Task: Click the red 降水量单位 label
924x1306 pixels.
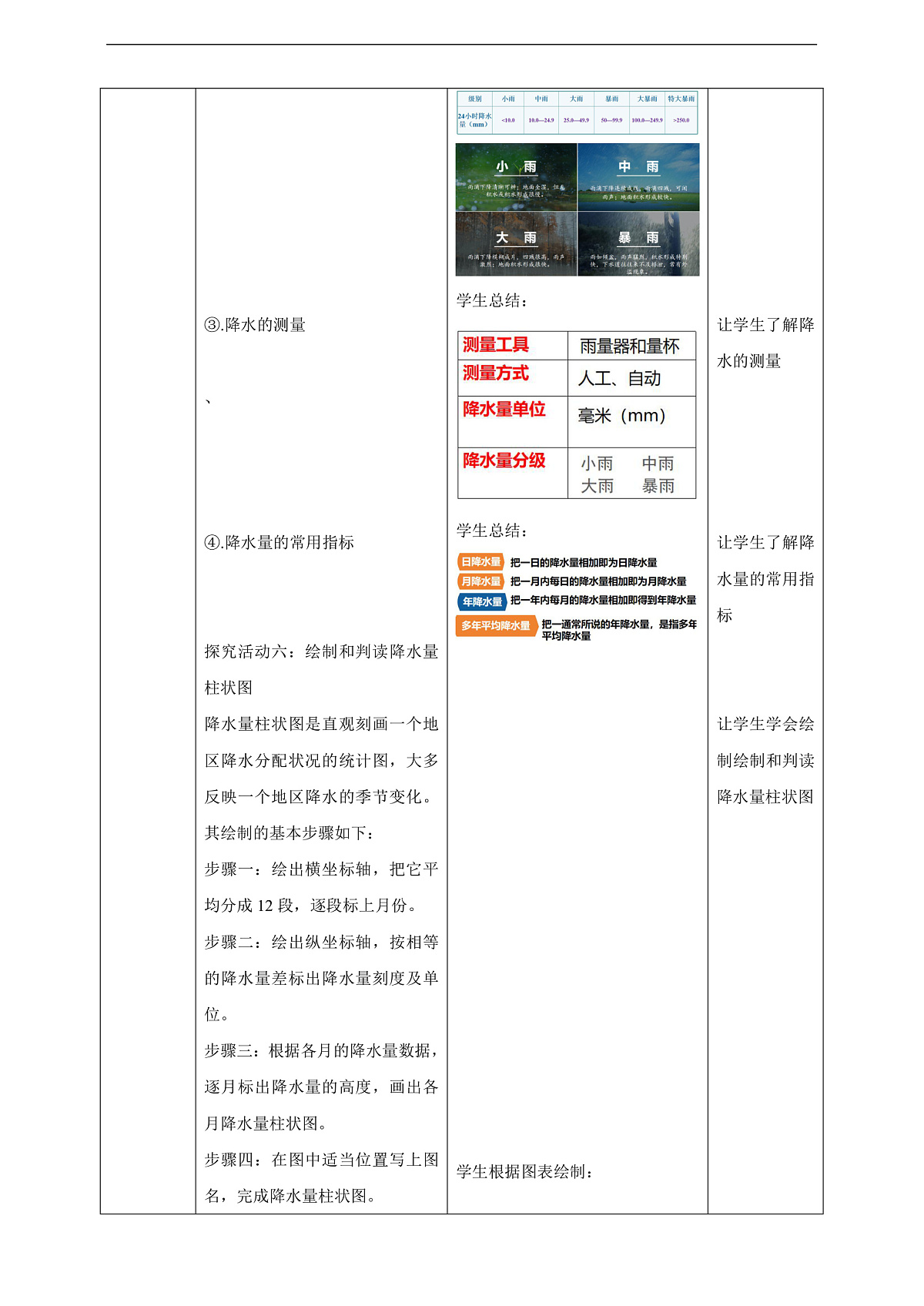Action: coord(504,409)
